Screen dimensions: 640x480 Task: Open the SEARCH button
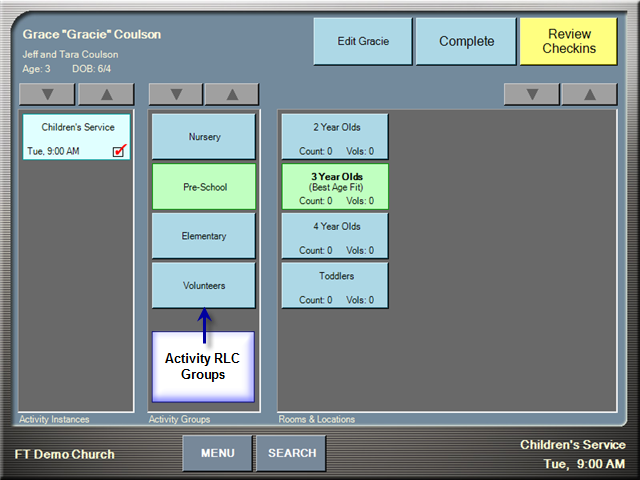(x=291, y=453)
